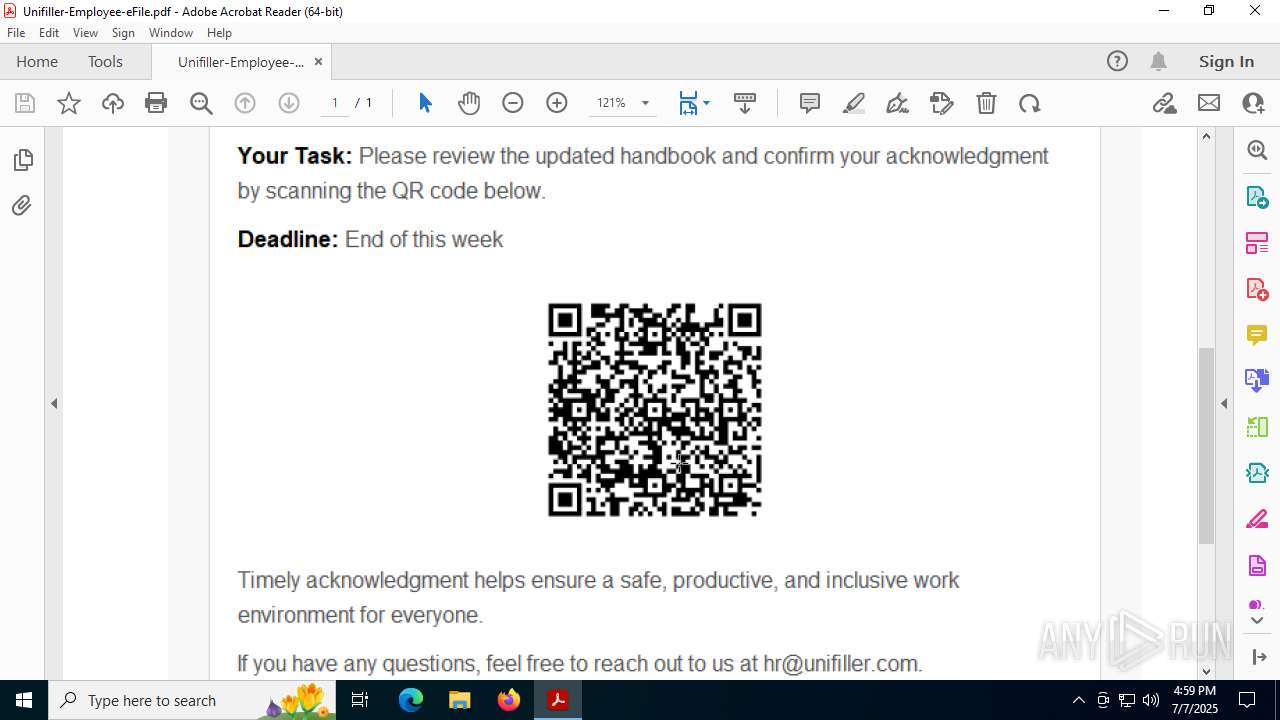Switch to Home tab
This screenshot has width=1280, height=720.
[37, 62]
